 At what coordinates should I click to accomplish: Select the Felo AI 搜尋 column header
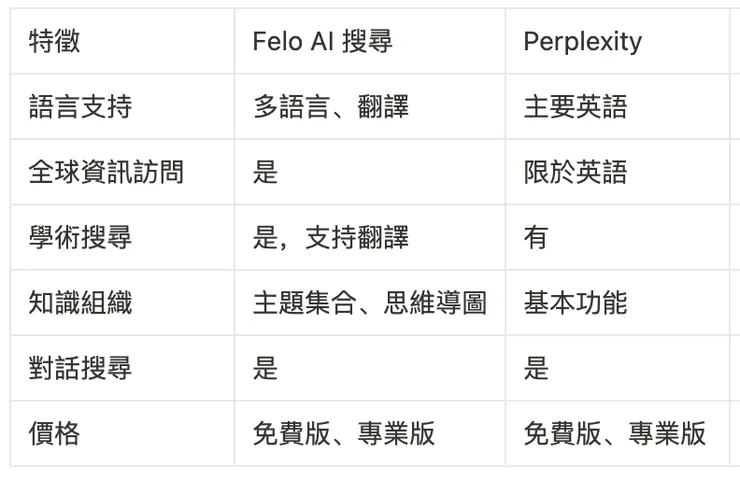(x=322, y=42)
